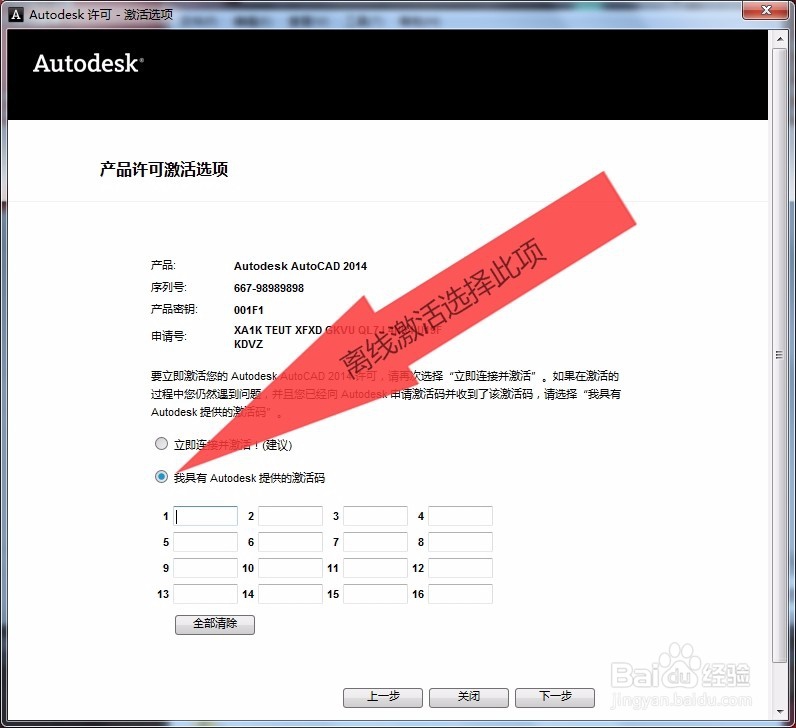Go back with the 上一步 button
The height and width of the screenshot is (728, 796).
point(383,698)
